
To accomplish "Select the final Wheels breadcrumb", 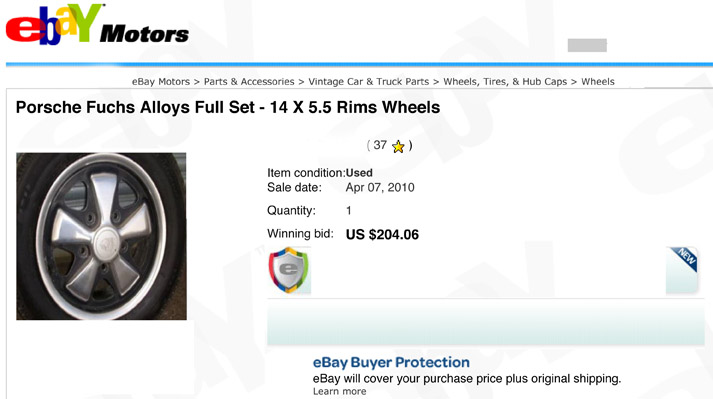I will coord(598,82).
